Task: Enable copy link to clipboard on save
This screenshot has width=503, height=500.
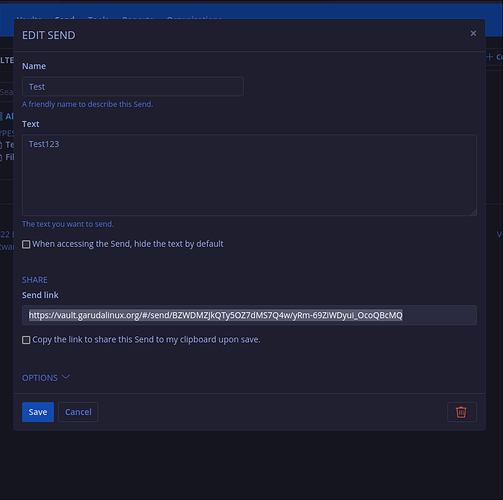Action: coord(26,340)
